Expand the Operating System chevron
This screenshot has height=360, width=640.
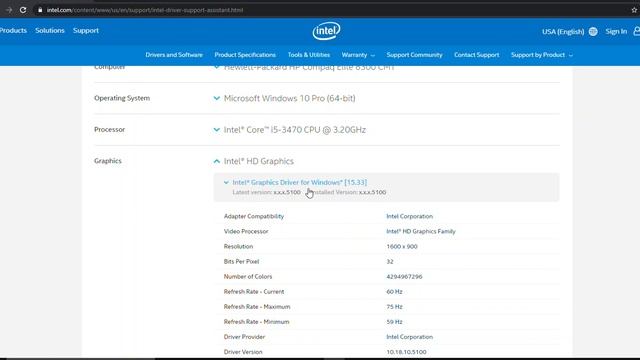click(216, 98)
